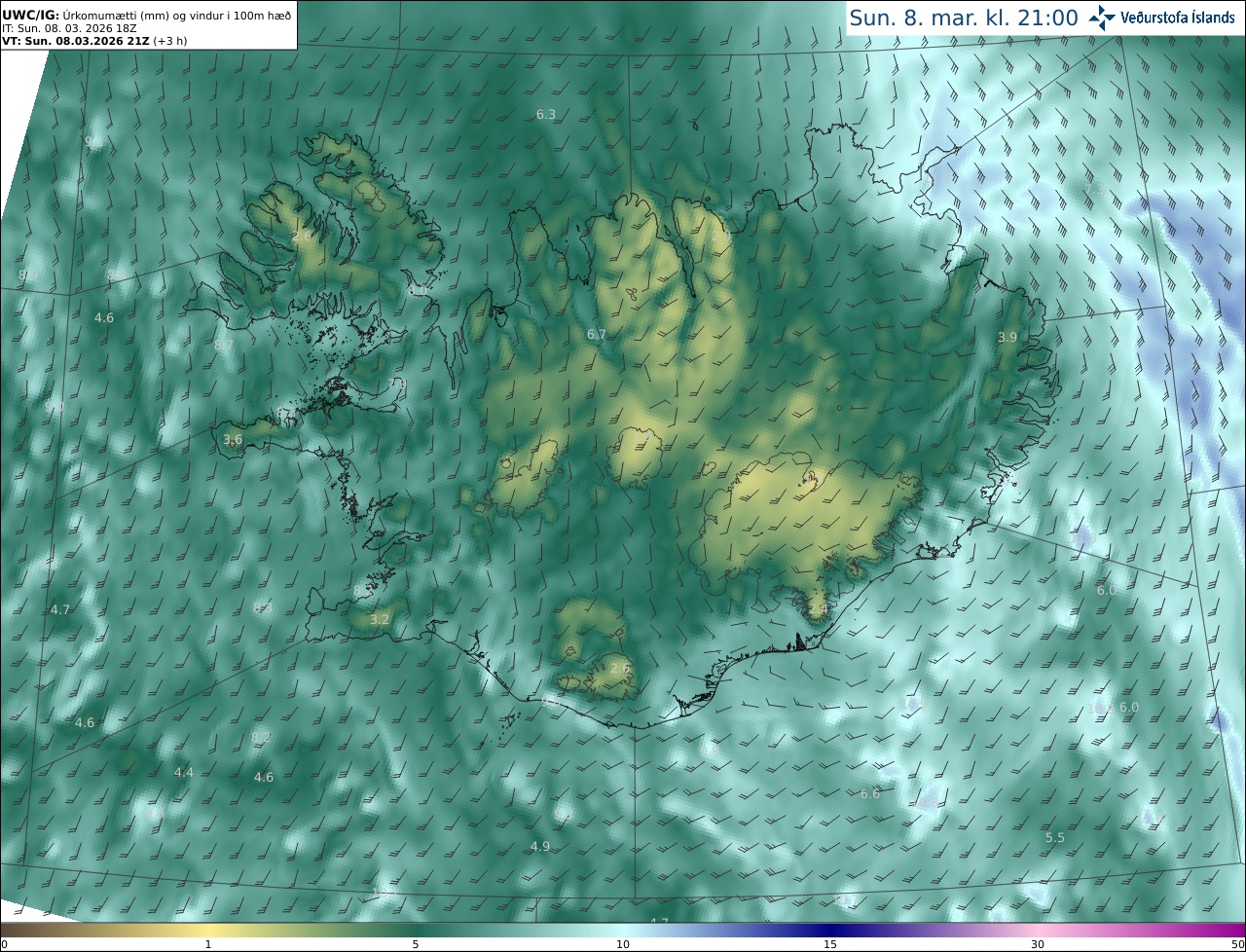Click the dark navy colorbar segment above label 15
The width and height of the screenshot is (1246, 952).
pyautogui.click(x=830, y=931)
